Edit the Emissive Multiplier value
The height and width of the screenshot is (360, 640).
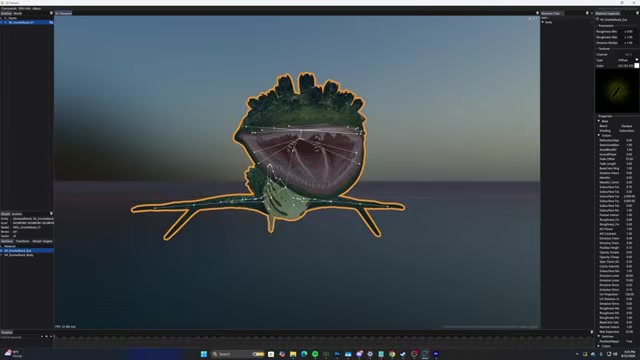tap(629, 43)
